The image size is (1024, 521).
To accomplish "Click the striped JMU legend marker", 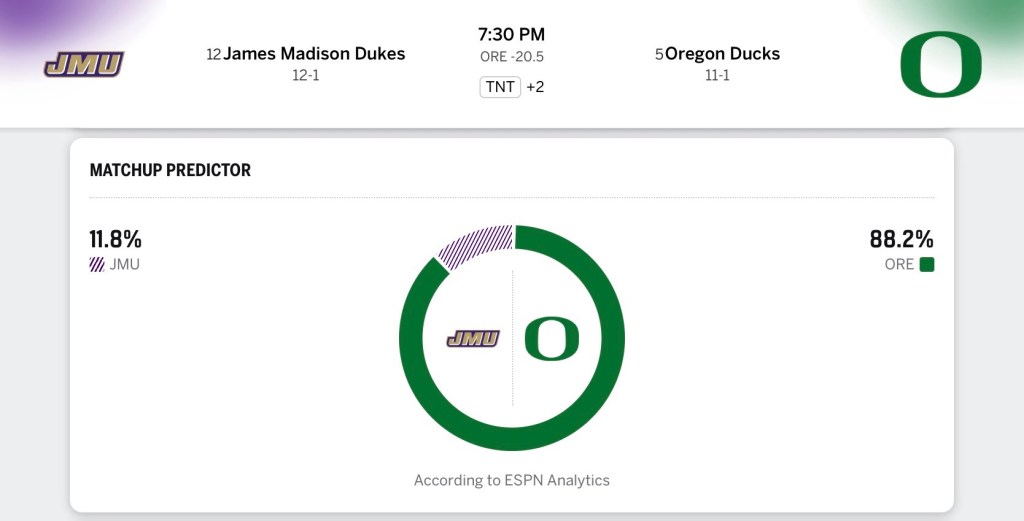I will (97, 265).
